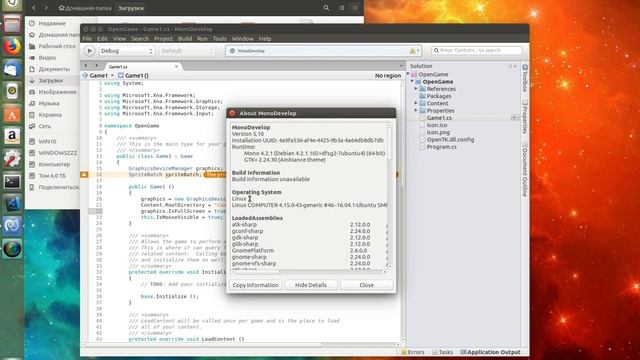This screenshot has width=640, height=360.
Task: Open the Game1 () member breadcrumb
Action: (133, 76)
